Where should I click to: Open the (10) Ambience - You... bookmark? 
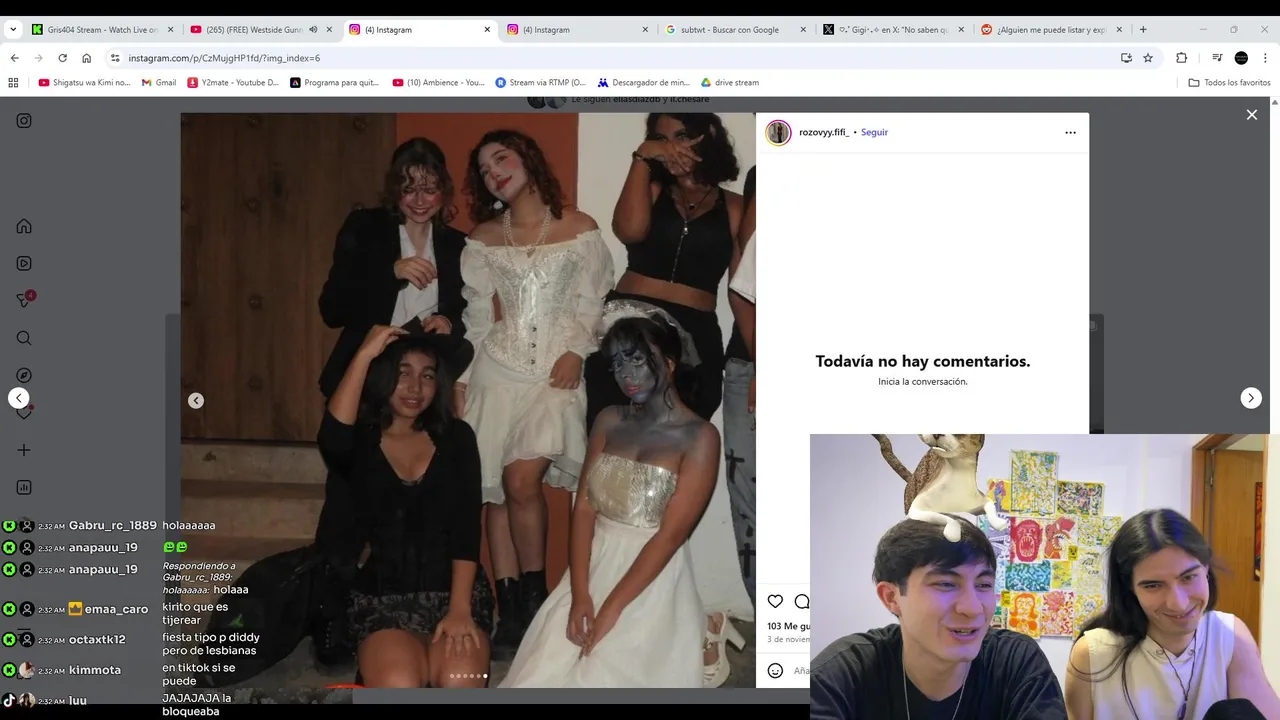coord(439,82)
